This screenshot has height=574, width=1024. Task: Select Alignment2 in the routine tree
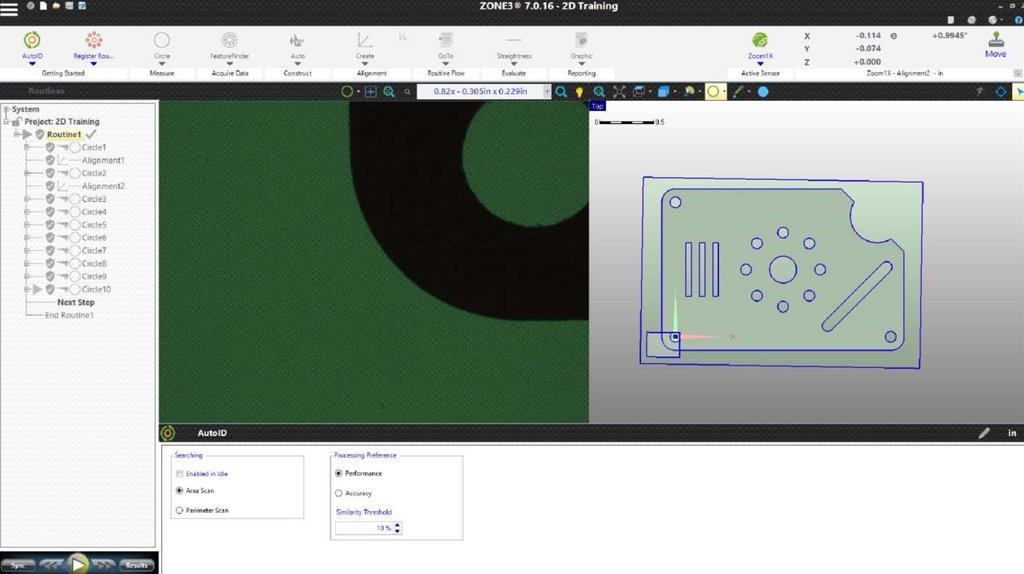tap(102, 186)
